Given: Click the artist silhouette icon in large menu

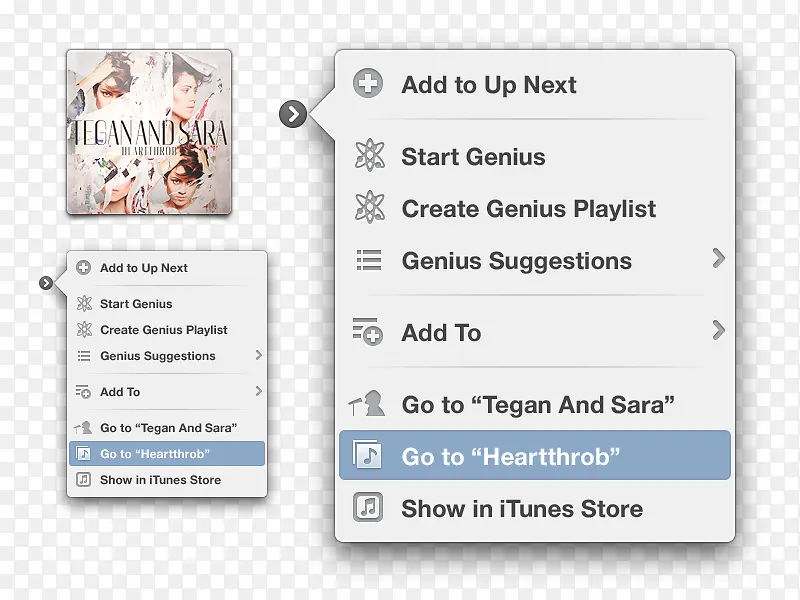Looking at the screenshot, I should point(367,403).
